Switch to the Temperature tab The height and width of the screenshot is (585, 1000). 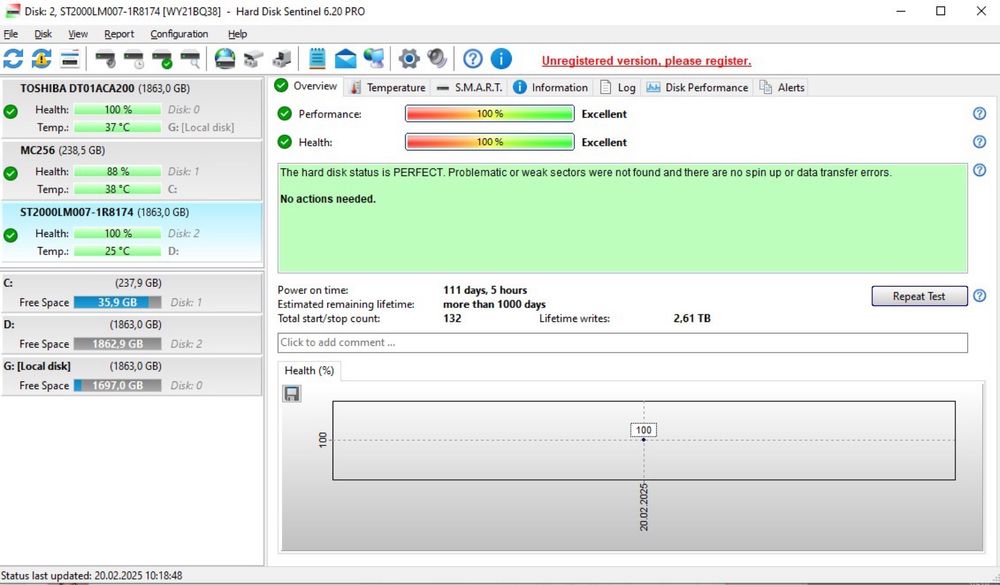point(387,87)
